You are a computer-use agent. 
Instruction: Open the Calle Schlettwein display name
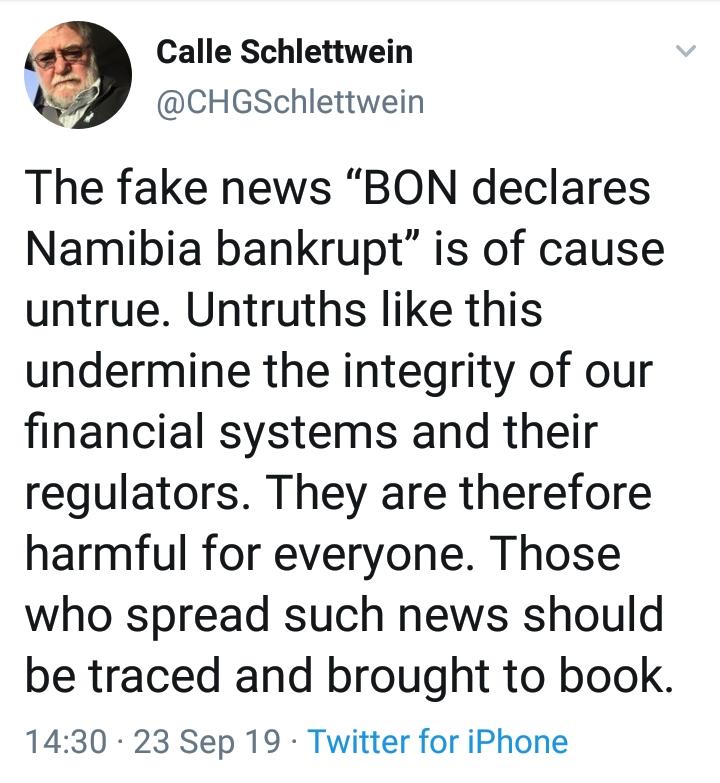[x=285, y=51]
